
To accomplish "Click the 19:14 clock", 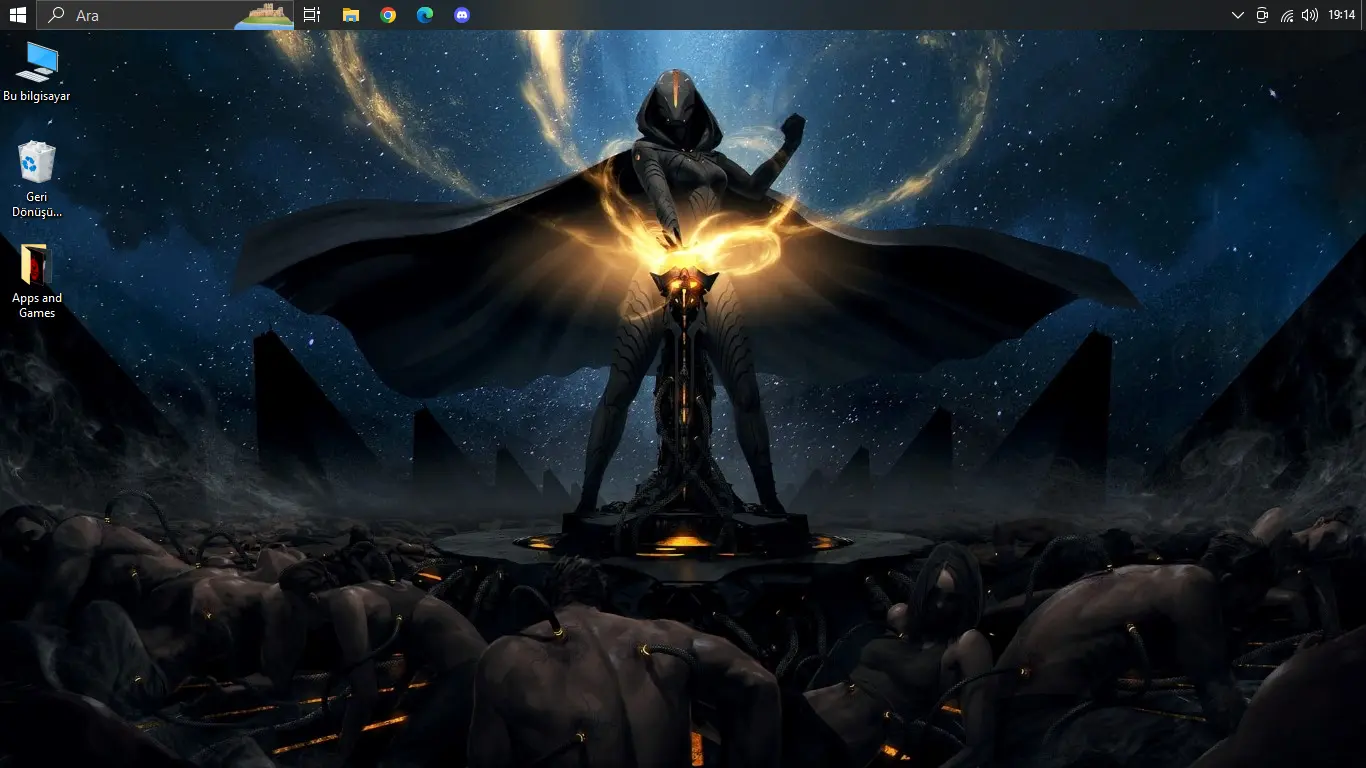I will pos(1341,15).
